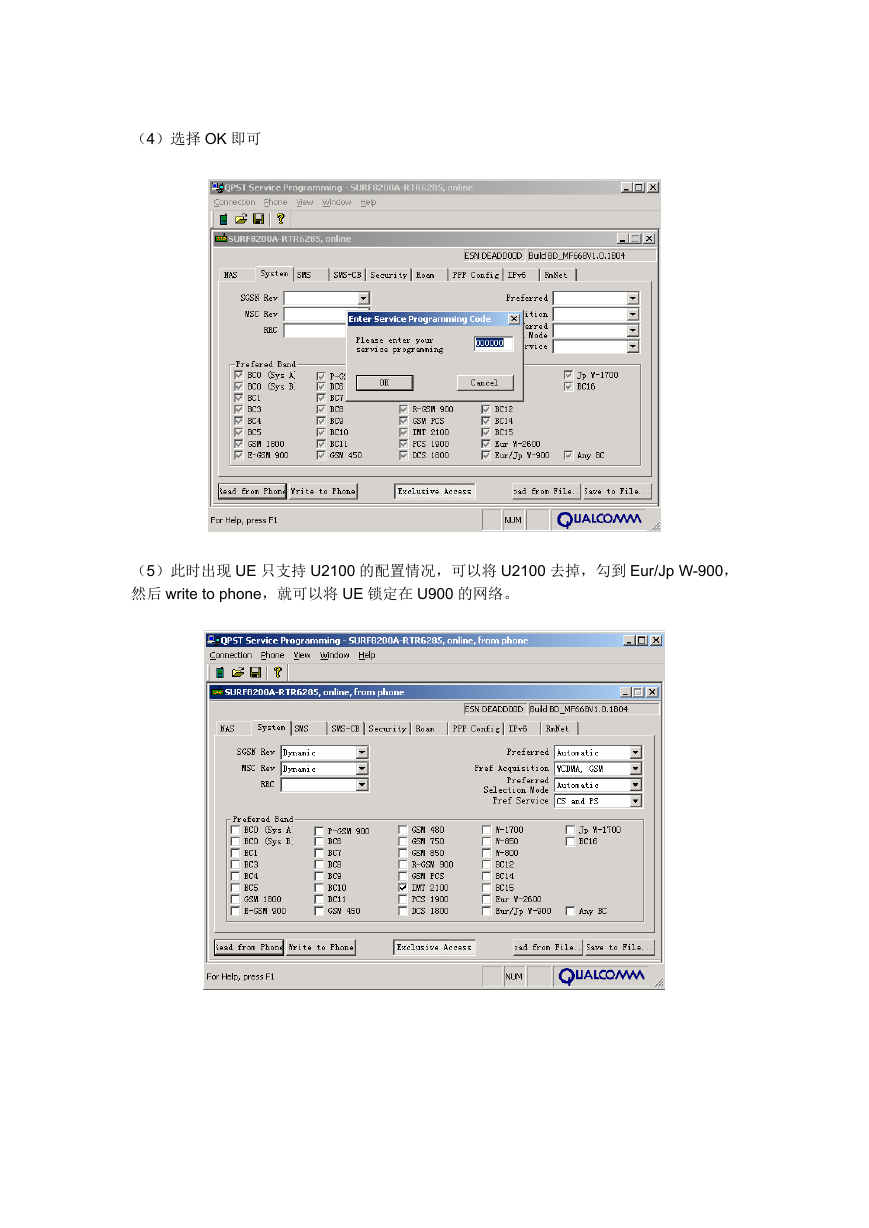
Task: Uncheck GSM 450 in the code-dialog window
Action: pos(321,455)
